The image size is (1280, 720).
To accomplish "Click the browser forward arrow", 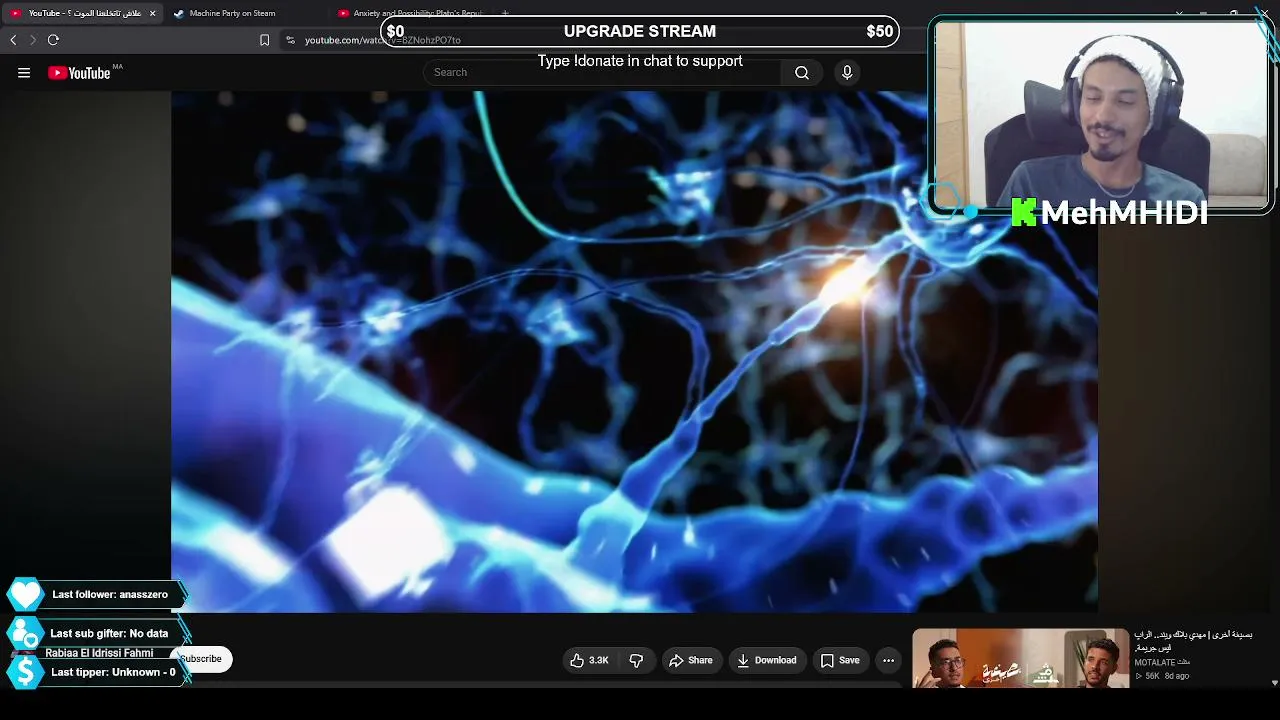I will point(32,40).
